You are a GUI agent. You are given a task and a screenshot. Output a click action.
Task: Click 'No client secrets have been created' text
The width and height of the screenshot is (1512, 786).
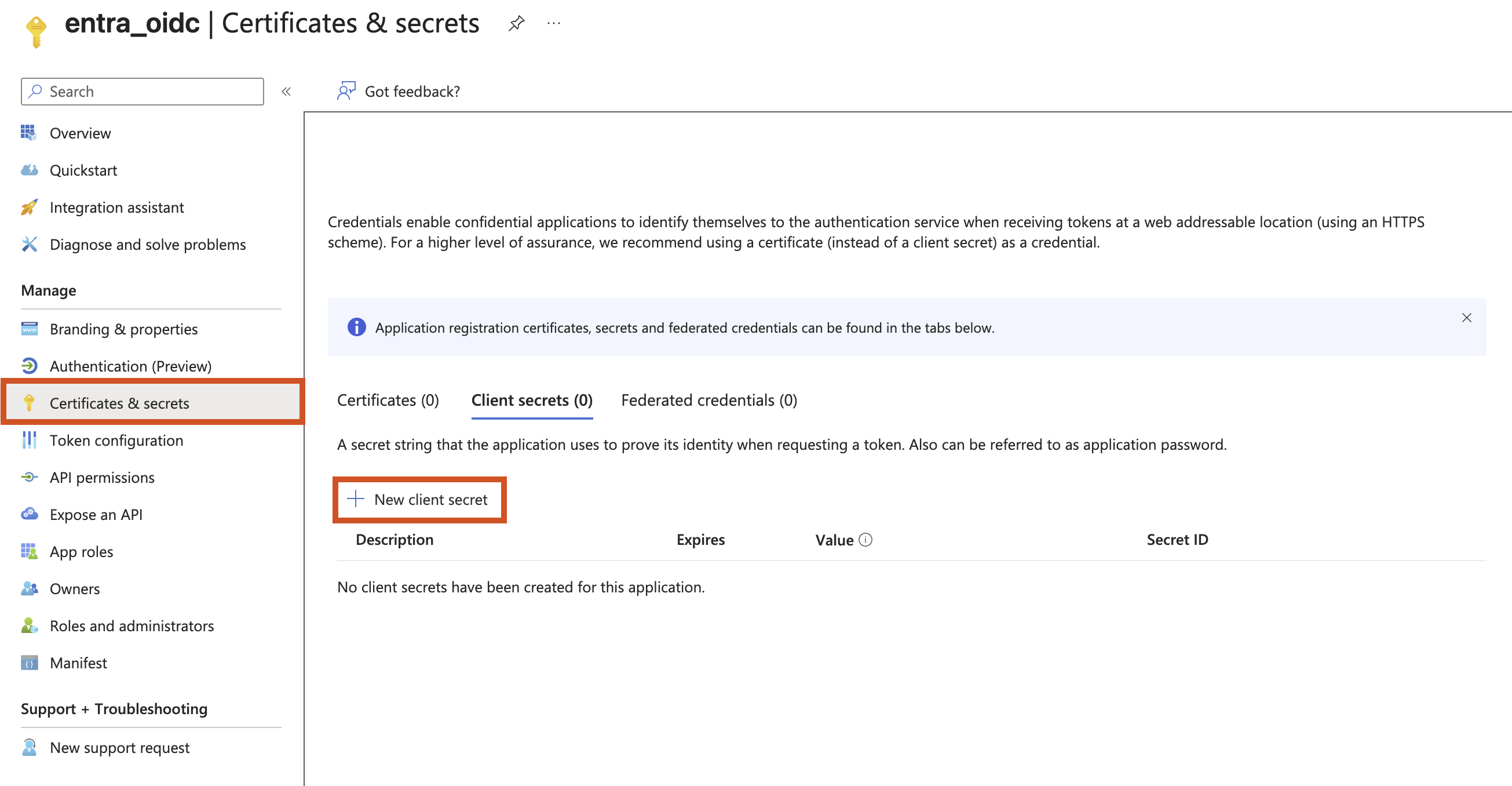(521, 587)
